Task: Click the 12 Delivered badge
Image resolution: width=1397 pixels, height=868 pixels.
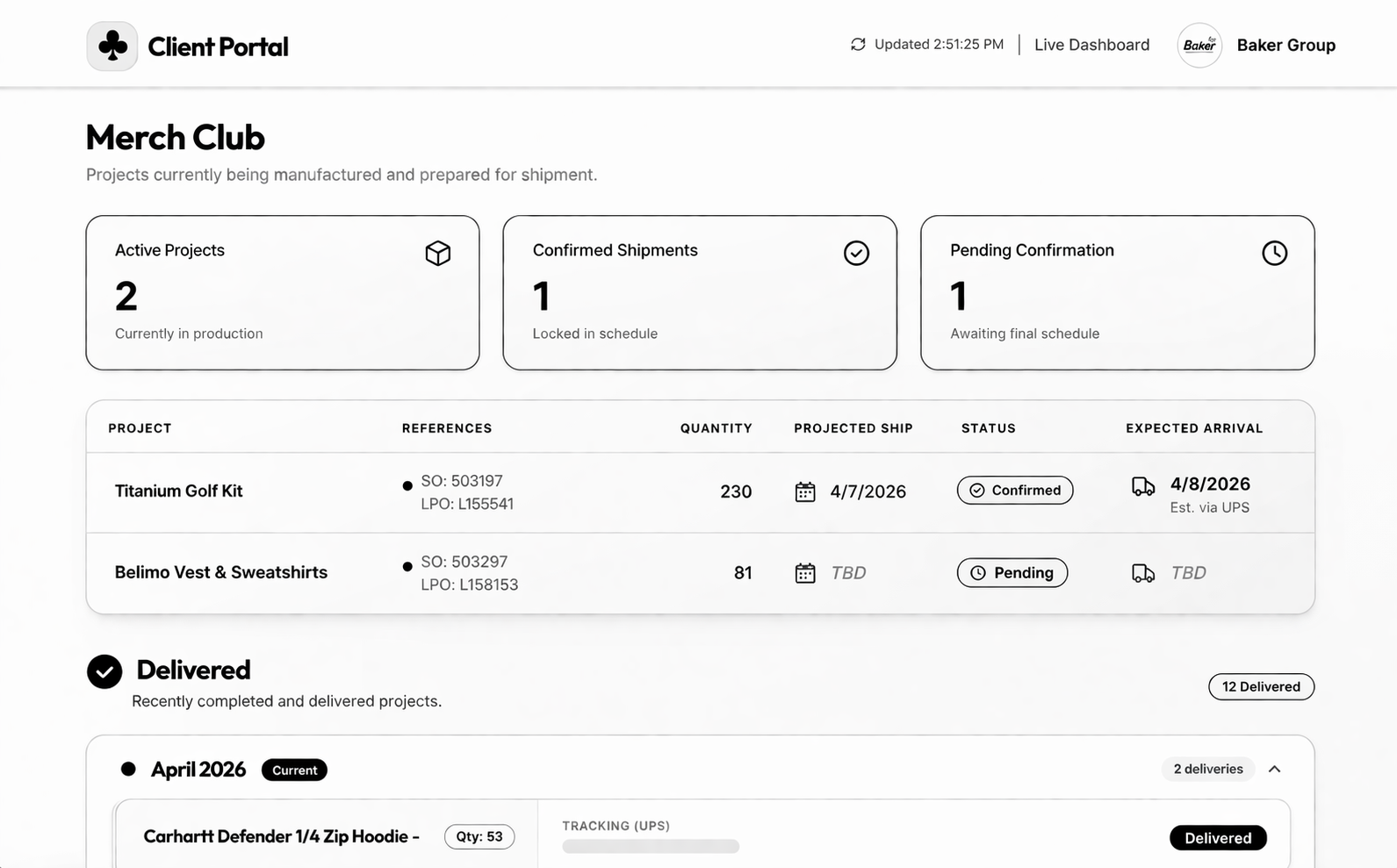Action: coord(1261,686)
